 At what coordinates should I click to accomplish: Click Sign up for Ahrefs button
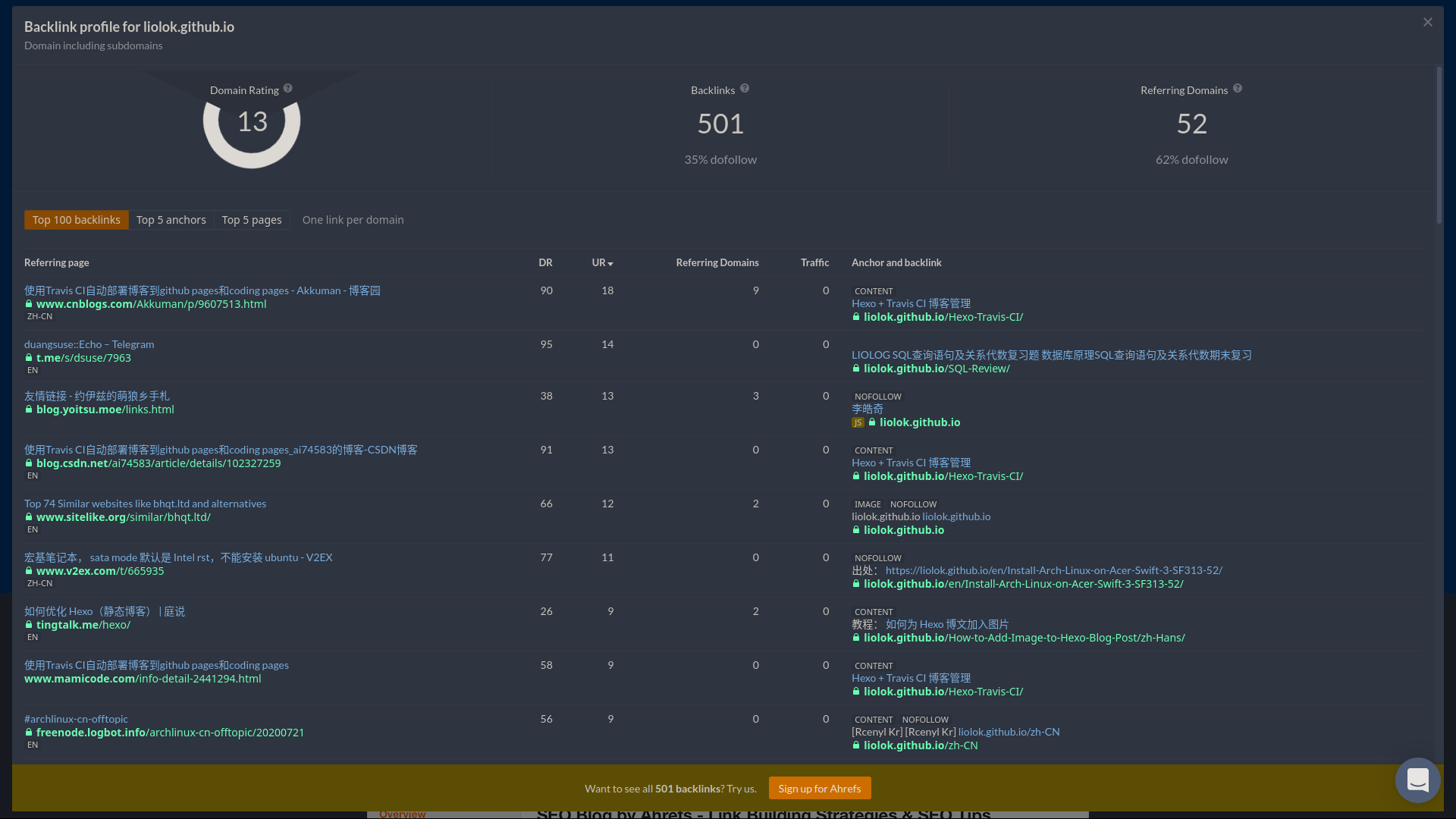point(819,789)
